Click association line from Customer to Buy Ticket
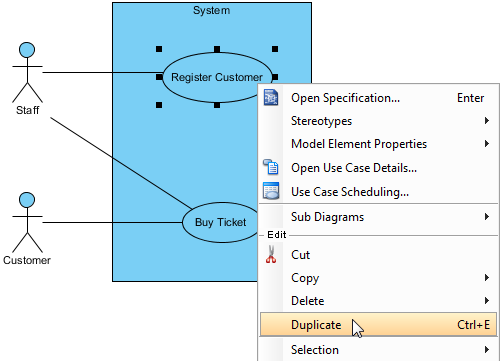Screen dimensions: 501x361 click(x=112, y=222)
